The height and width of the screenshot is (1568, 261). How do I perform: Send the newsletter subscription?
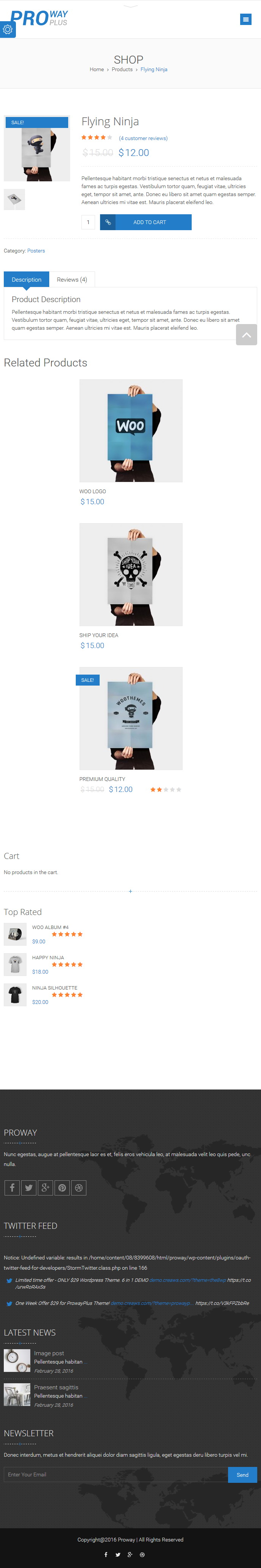coord(243,1474)
